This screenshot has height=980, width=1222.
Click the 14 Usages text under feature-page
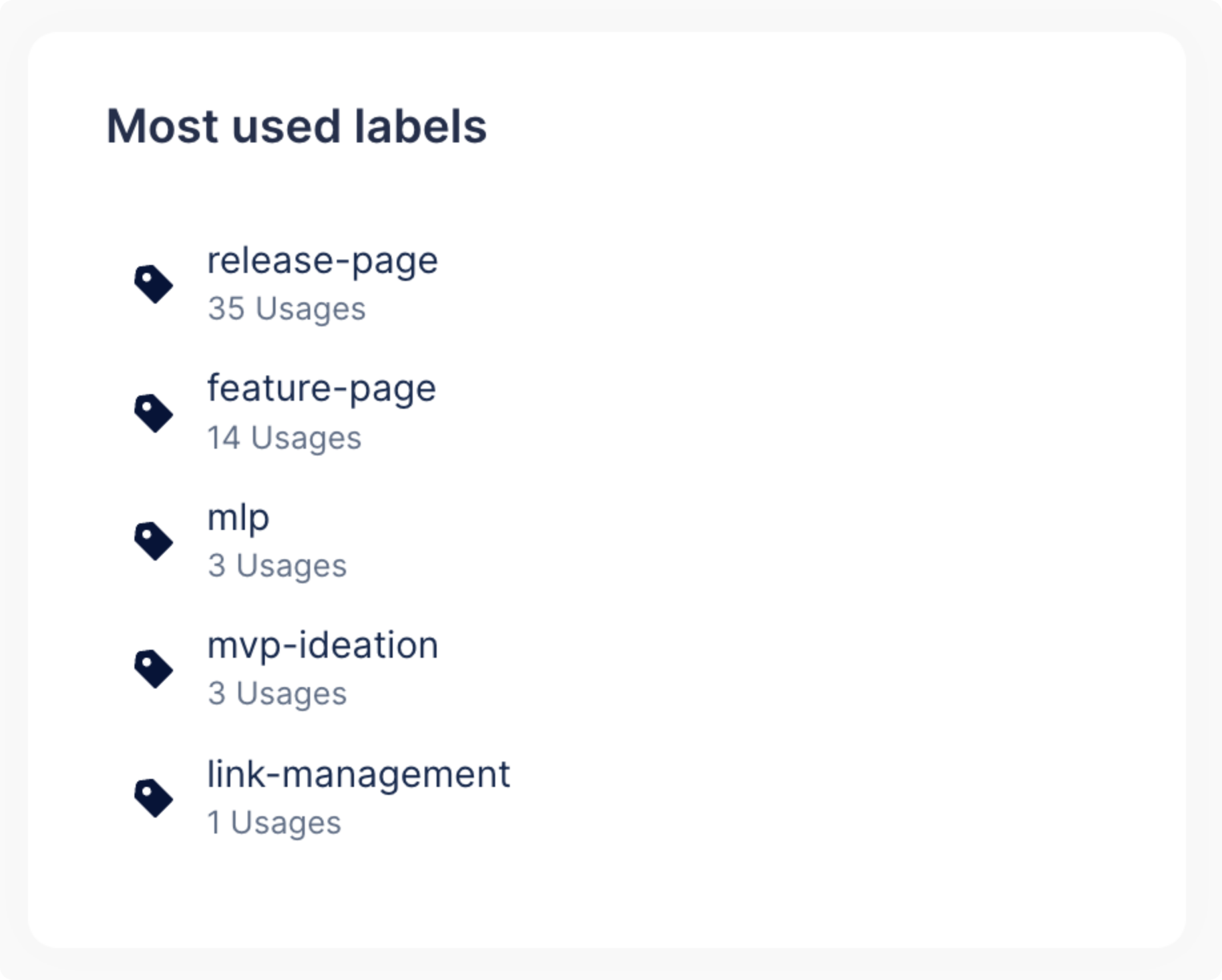(x=284, y=436)
